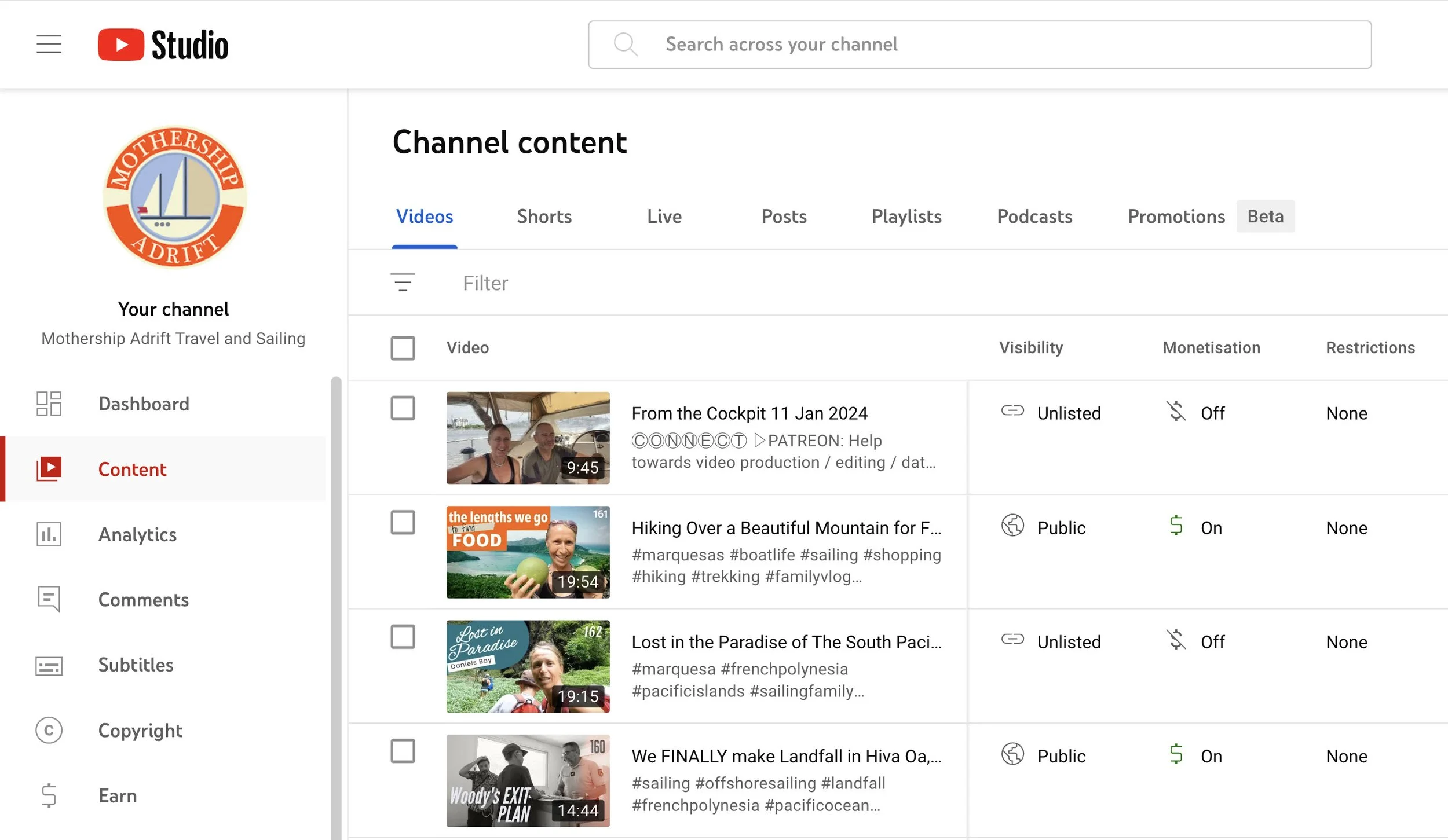Image resolution: width=1448 pixels, height=840 pixels.
Task: Open the hamburger navigation menu
Action: 49,45
